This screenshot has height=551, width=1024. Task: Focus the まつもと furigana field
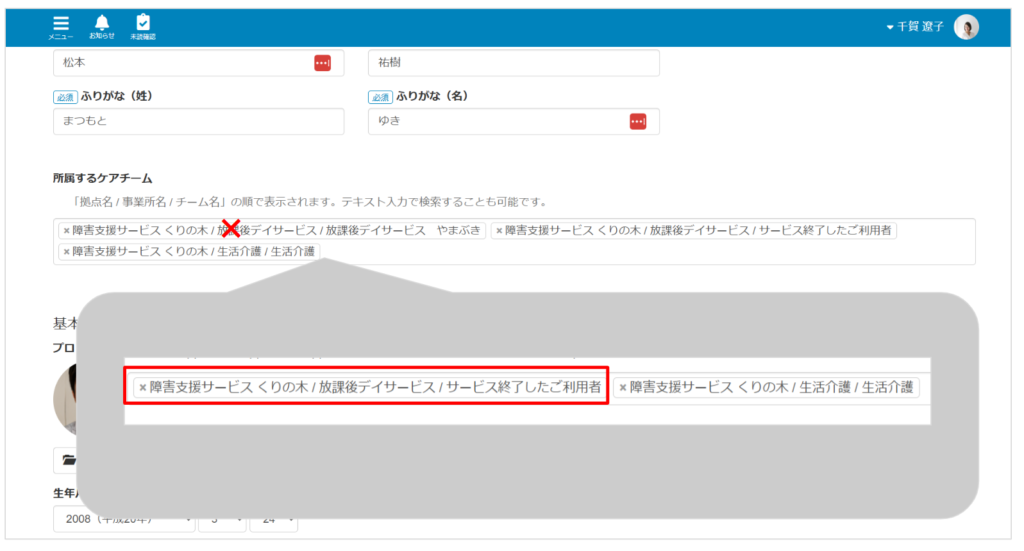coord(198,121)
